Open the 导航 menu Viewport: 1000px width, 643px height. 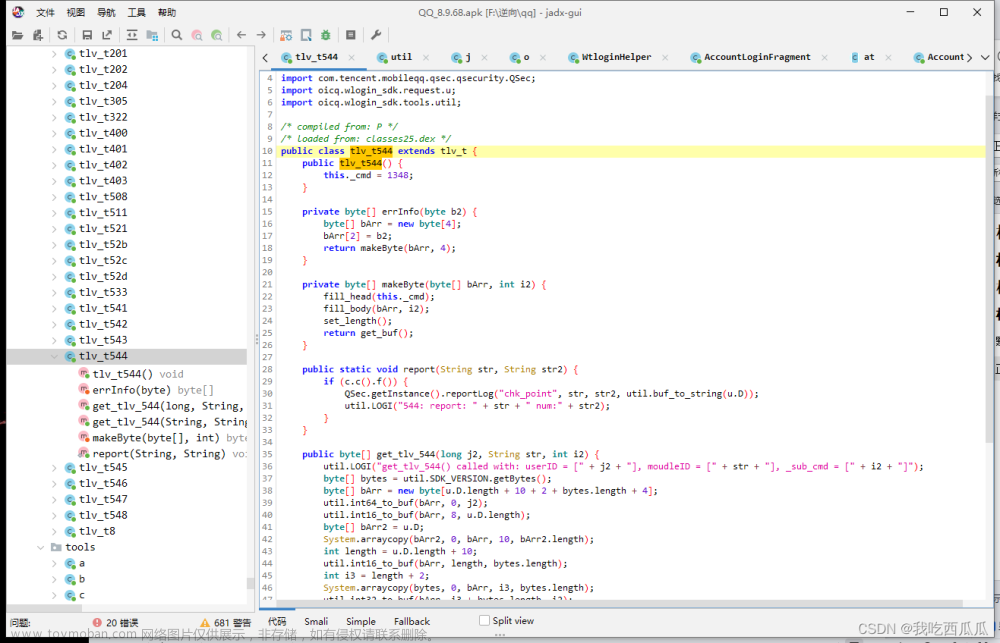pos(107,13)
